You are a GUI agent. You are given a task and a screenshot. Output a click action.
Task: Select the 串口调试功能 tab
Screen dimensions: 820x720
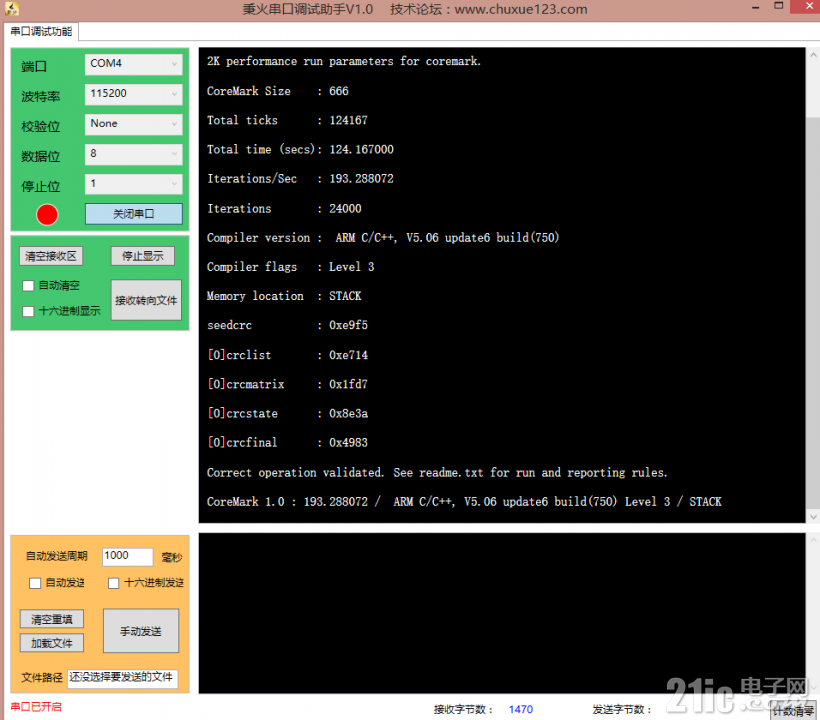click(x=41, y=31)
